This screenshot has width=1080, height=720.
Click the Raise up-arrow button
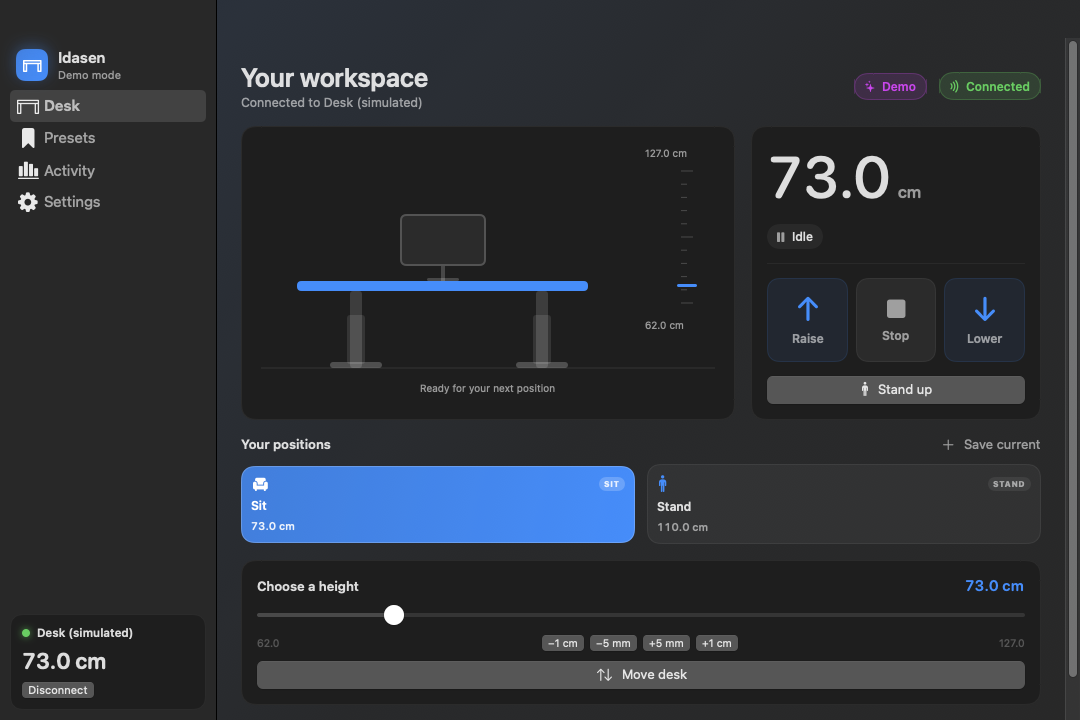807,320
